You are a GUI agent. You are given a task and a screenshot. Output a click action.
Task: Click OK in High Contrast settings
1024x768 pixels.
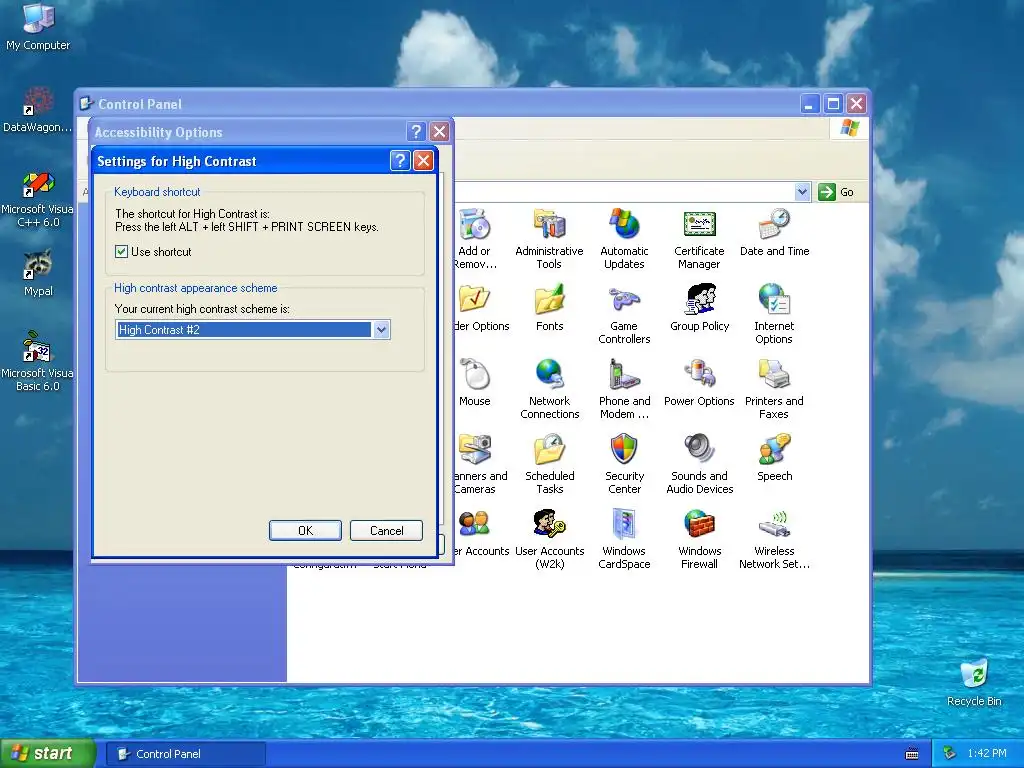tap(305, 530)
